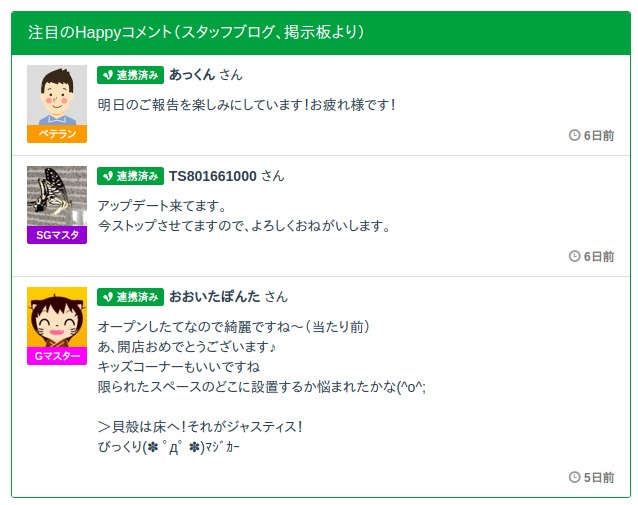Click the 連携済み badge beside おおいたぽんた
Image resolution: width=638 pixels, height=505 pixels.
pos(130,297)
